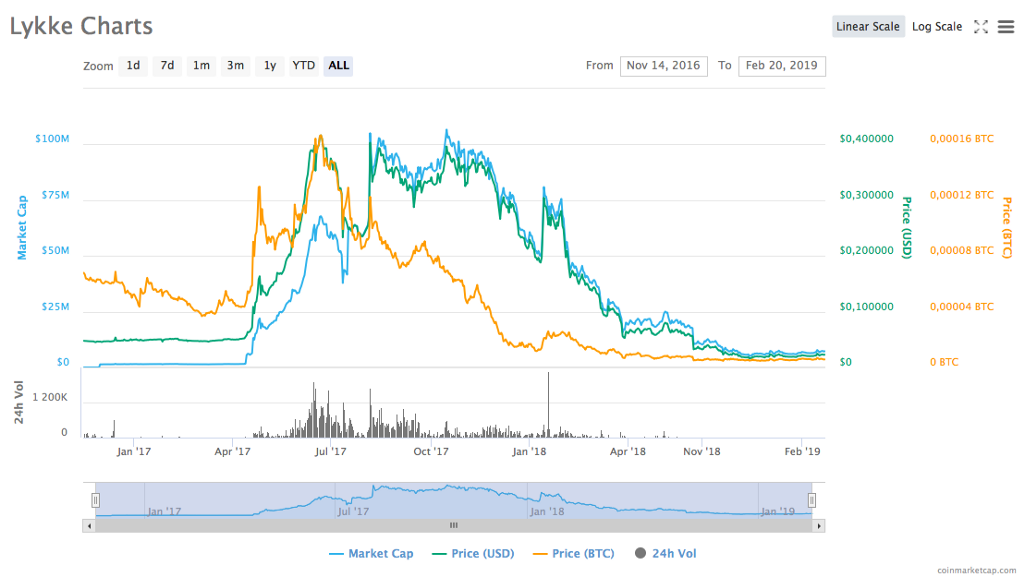Set zoom range to 1m
The height and width of the screenshot is (588, 1024).
click(201, 65)
